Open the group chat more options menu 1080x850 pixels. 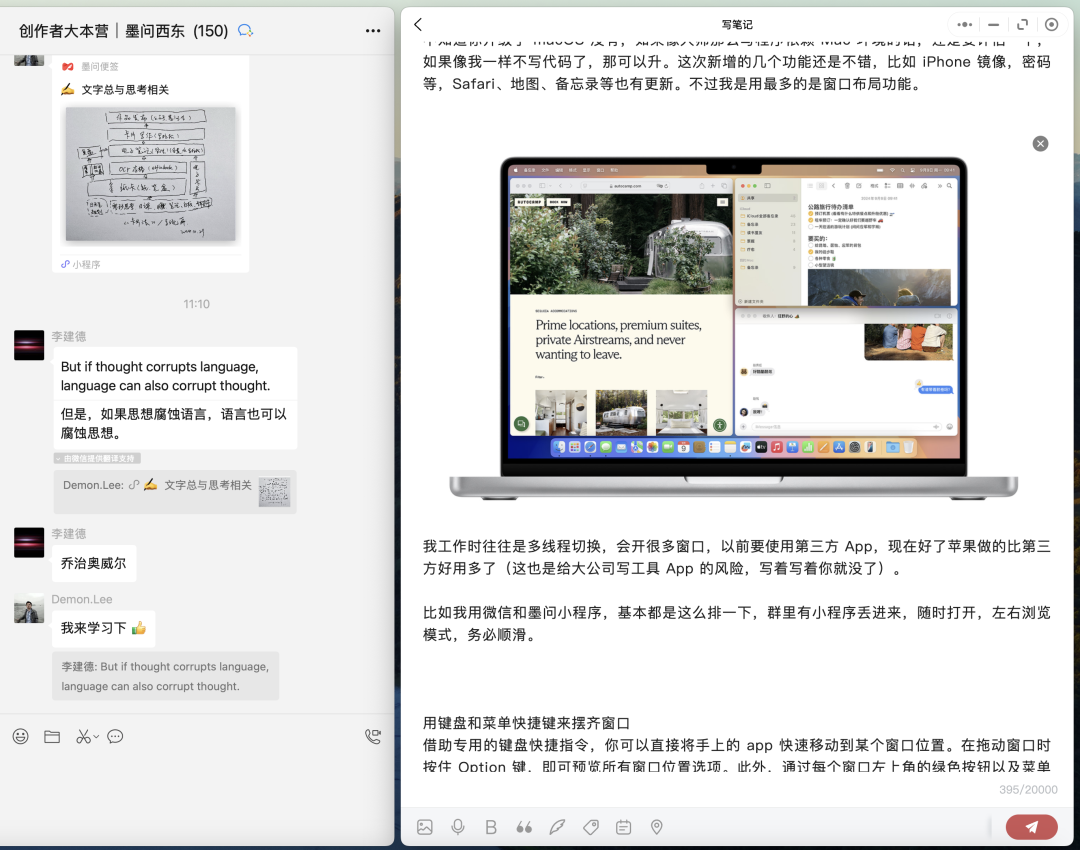pos(373,31)
